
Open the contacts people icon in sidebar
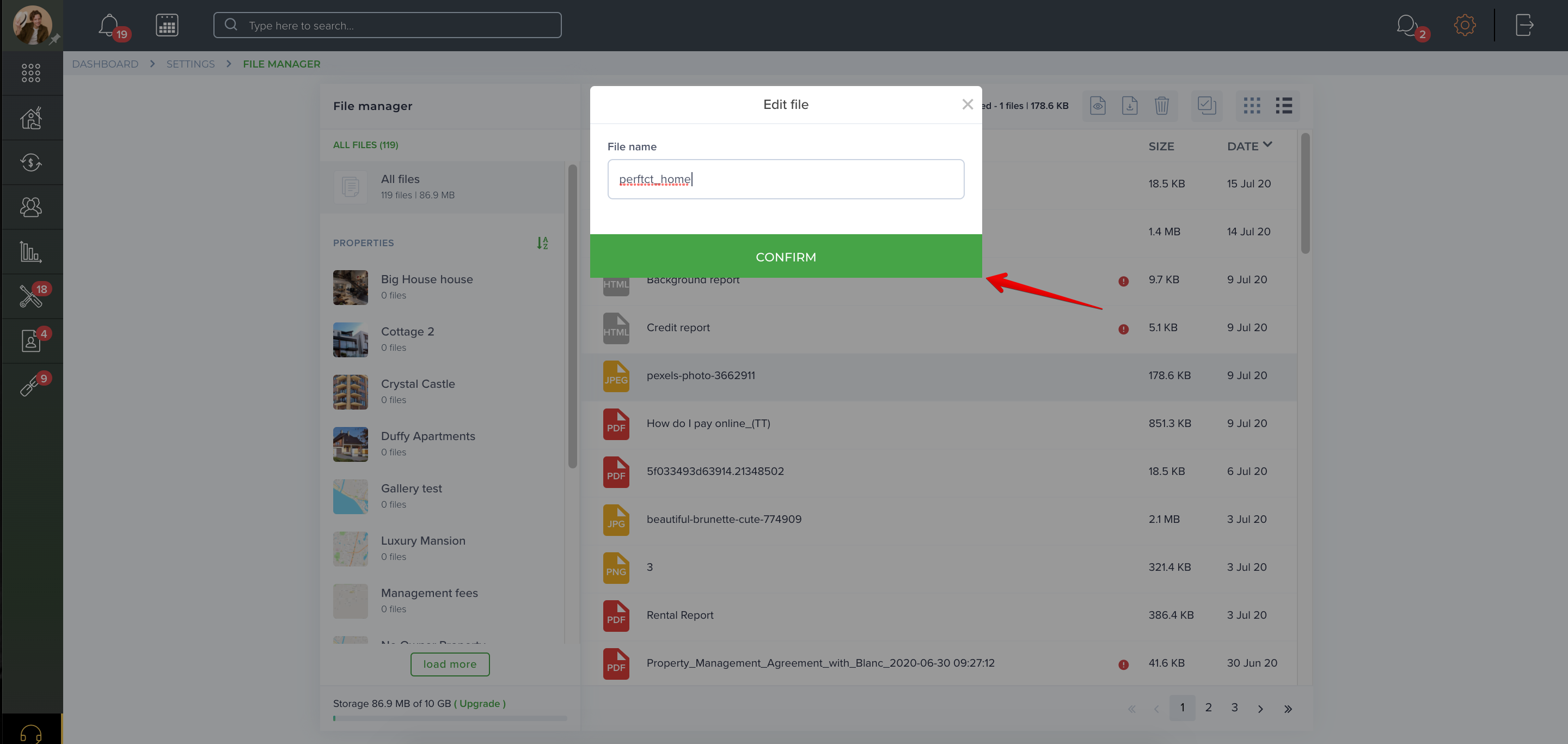(x=31, y=207)
